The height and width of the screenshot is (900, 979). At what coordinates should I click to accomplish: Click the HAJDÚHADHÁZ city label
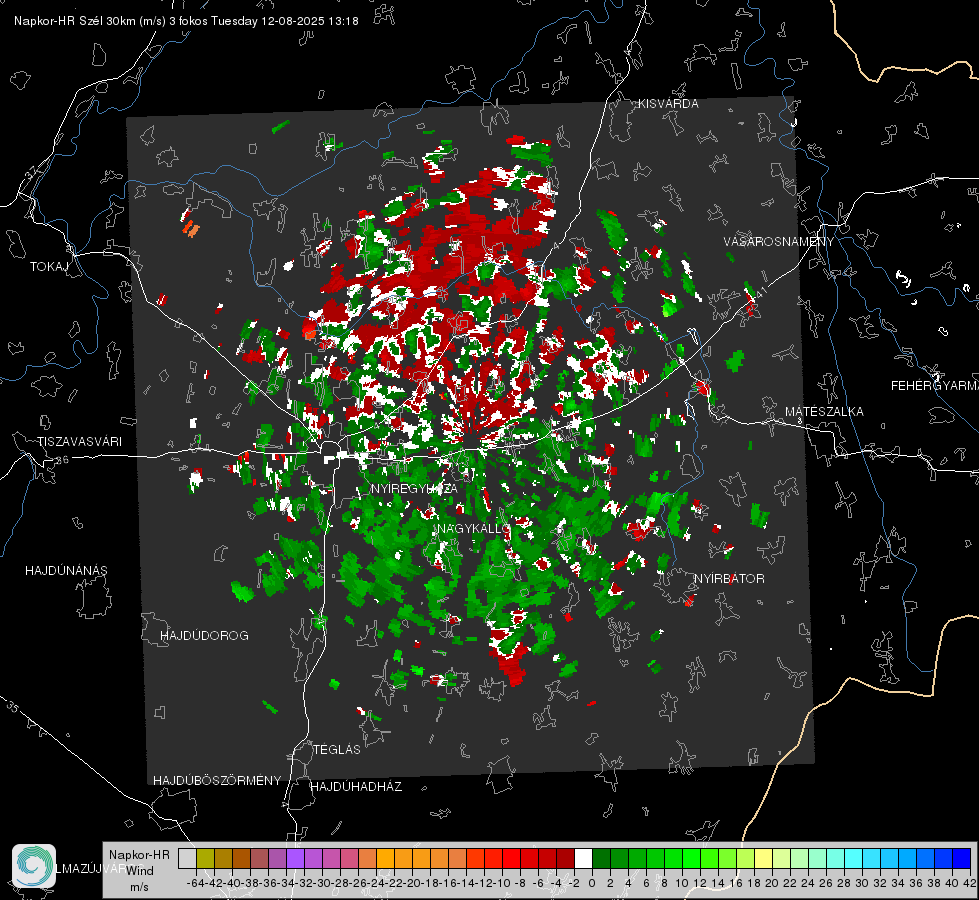(356, 787)
